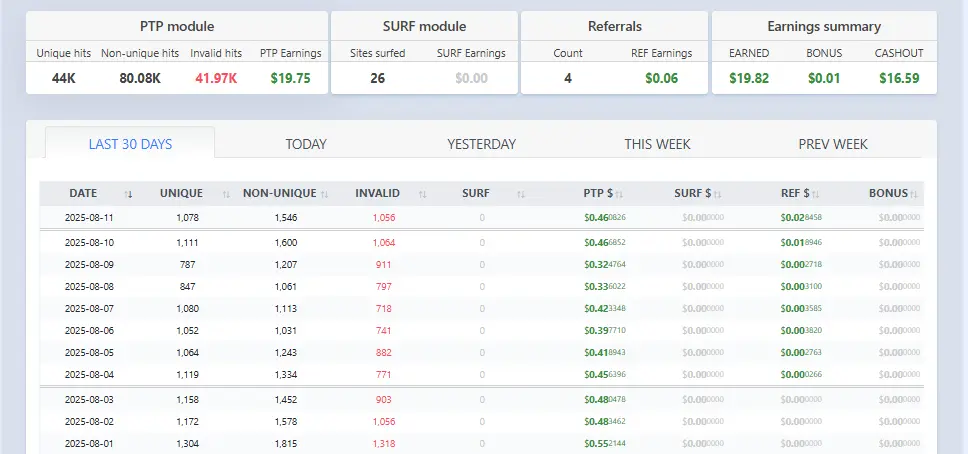Image resolution: width=968 pixels, height=454 pixels.
Task: Select the 2025-08-11 date cell
Action: (89, 217)
